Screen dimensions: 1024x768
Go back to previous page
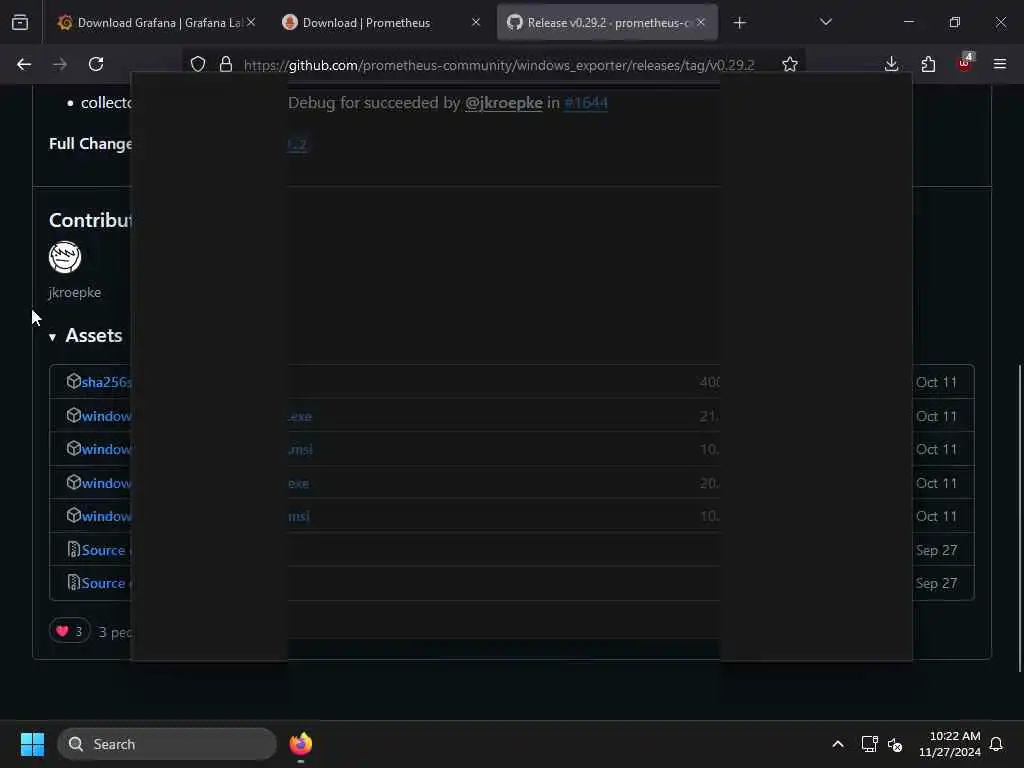(x=24, y=64)
